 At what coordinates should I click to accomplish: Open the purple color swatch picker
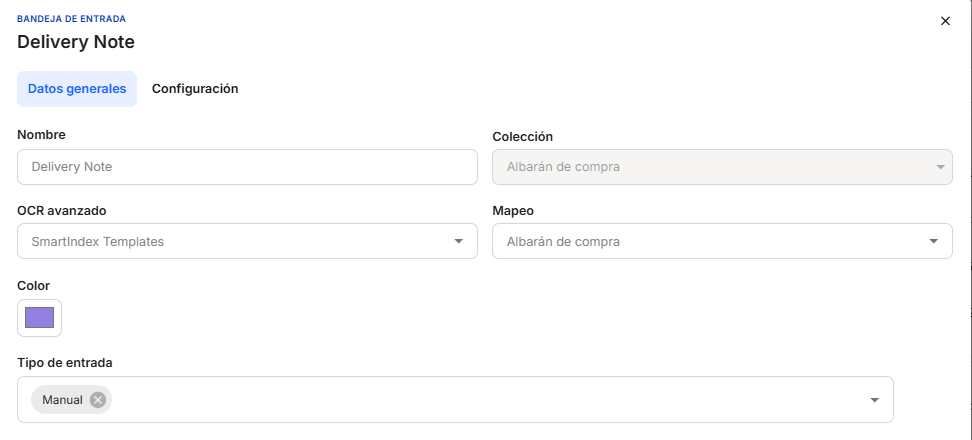click(x=39, y=318)
